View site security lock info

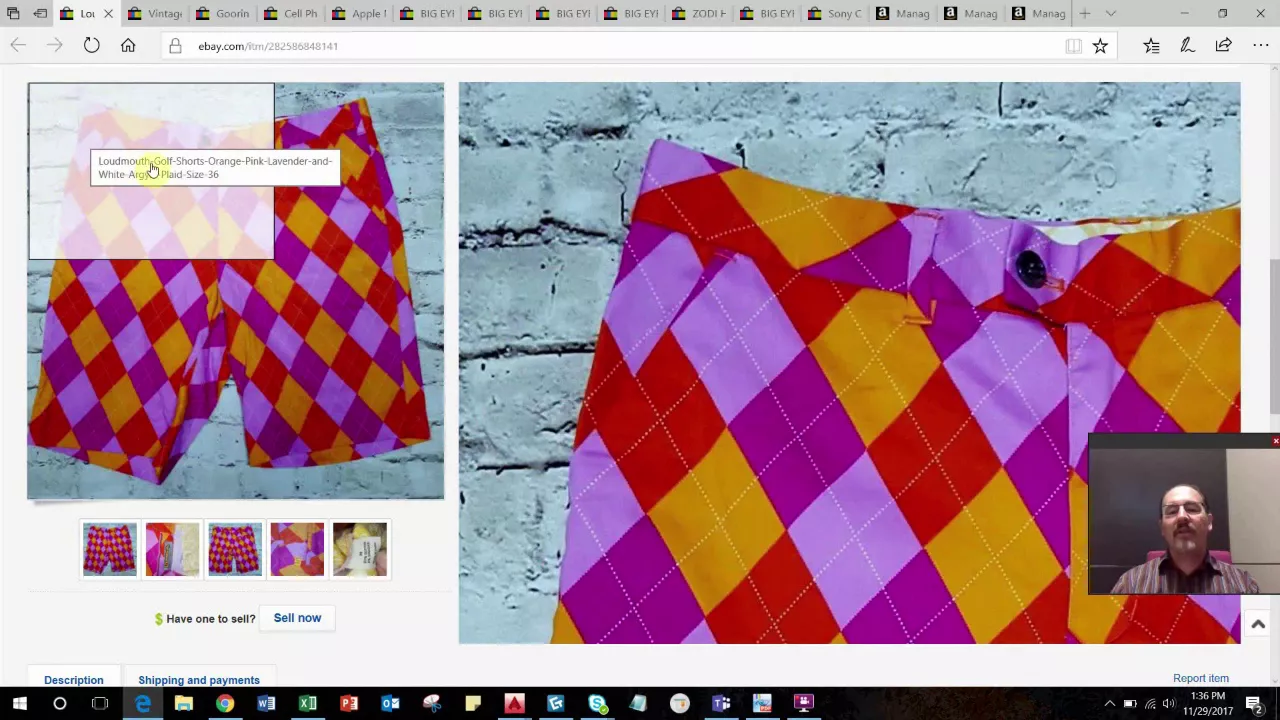click(x=175, y=46)
